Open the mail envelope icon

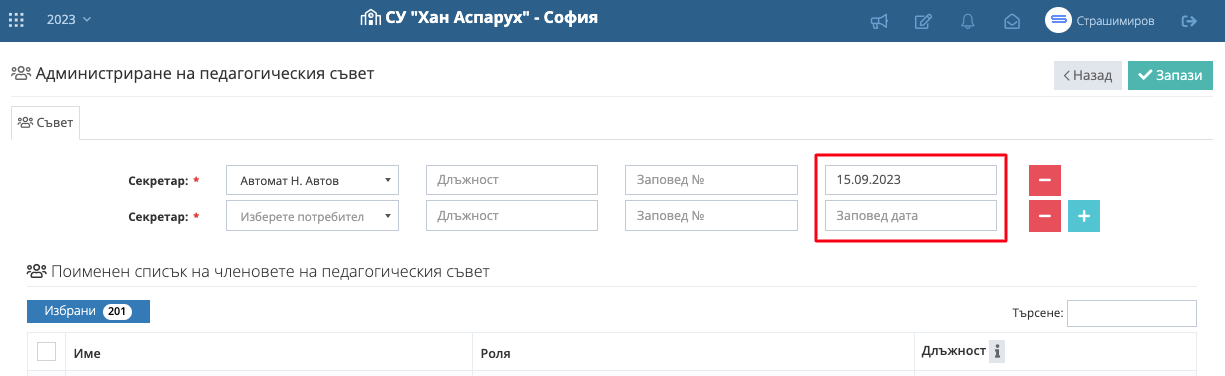point(1012,21)
